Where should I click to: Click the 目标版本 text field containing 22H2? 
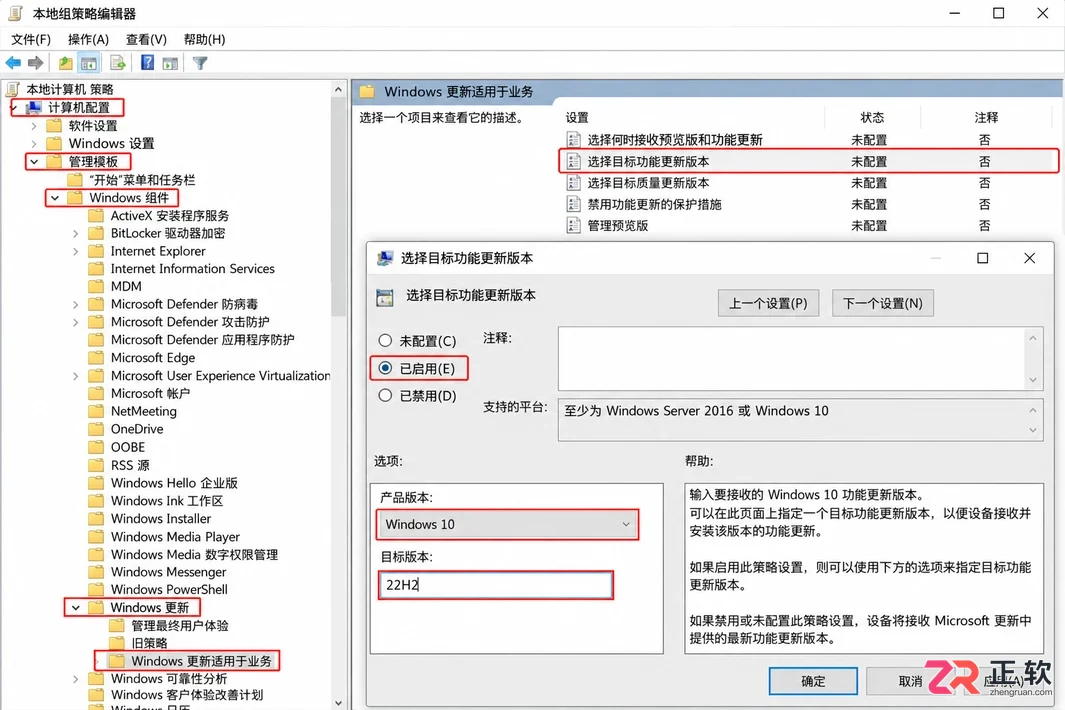click(x=495, y=585)
